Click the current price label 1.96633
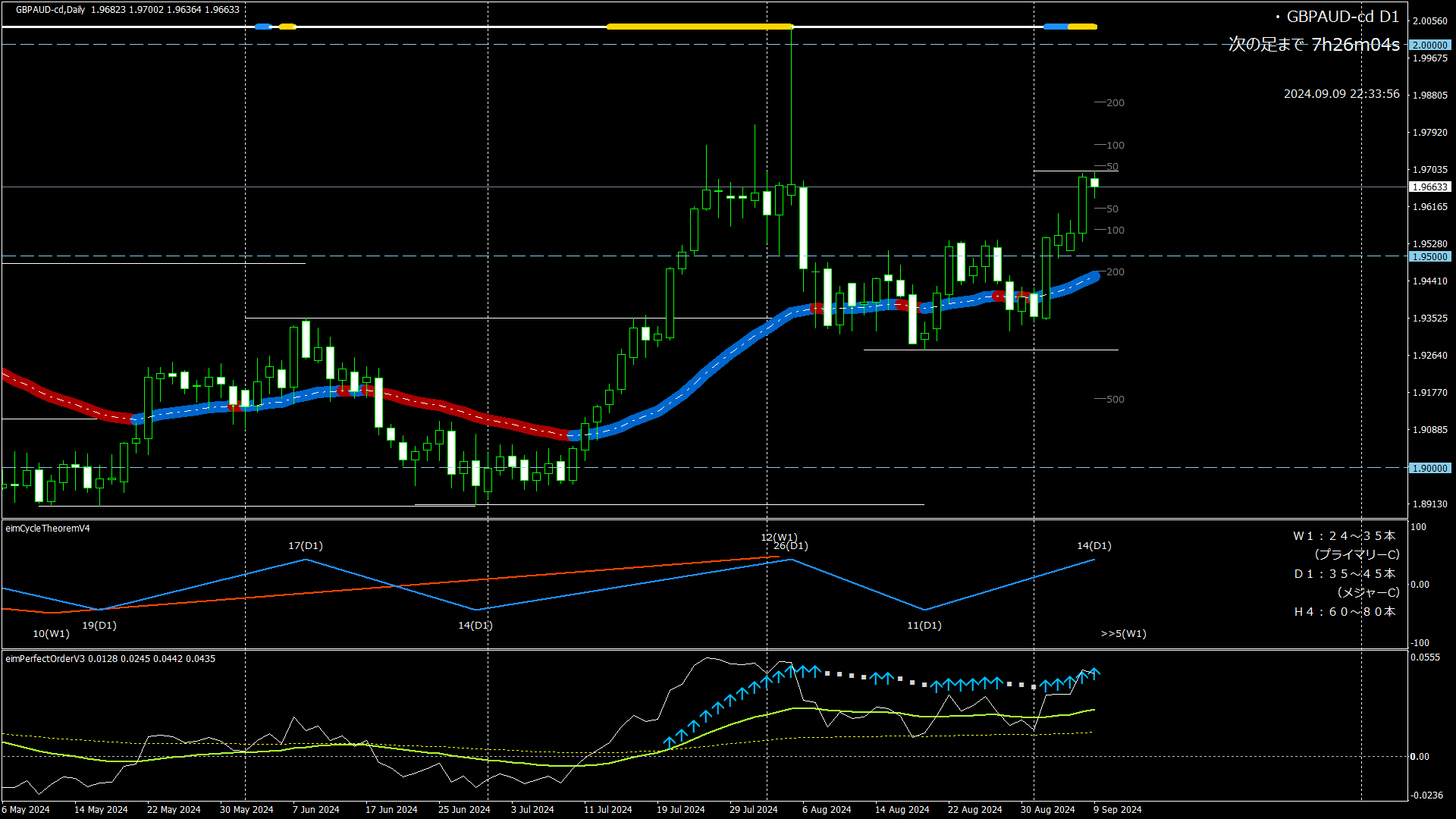This screenshot has height=819, width=1456. [x=1429, y=187]
